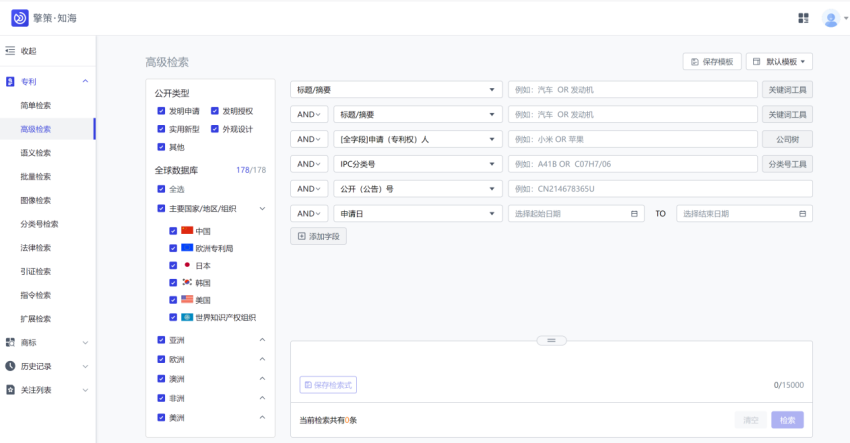Image resolution: width=850 pixels, height=443 pixels.
Task: Open the user avatar menu
Action: coord(830,18)
